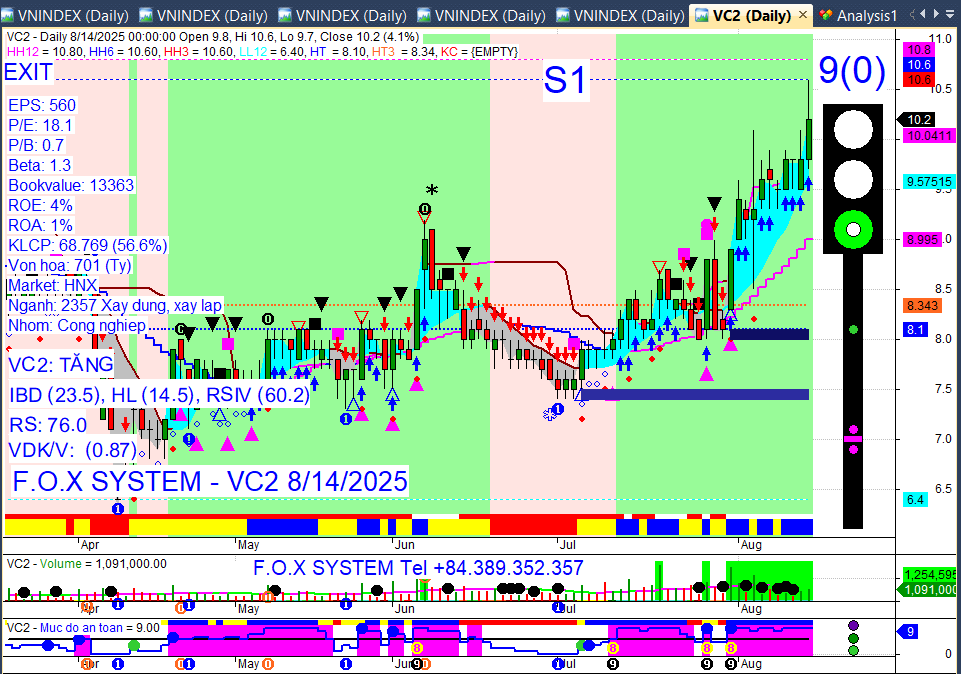
Task: Click F.O.X SYSTEM - VC2 8/14/2025 title
Action: click(210, 482)
